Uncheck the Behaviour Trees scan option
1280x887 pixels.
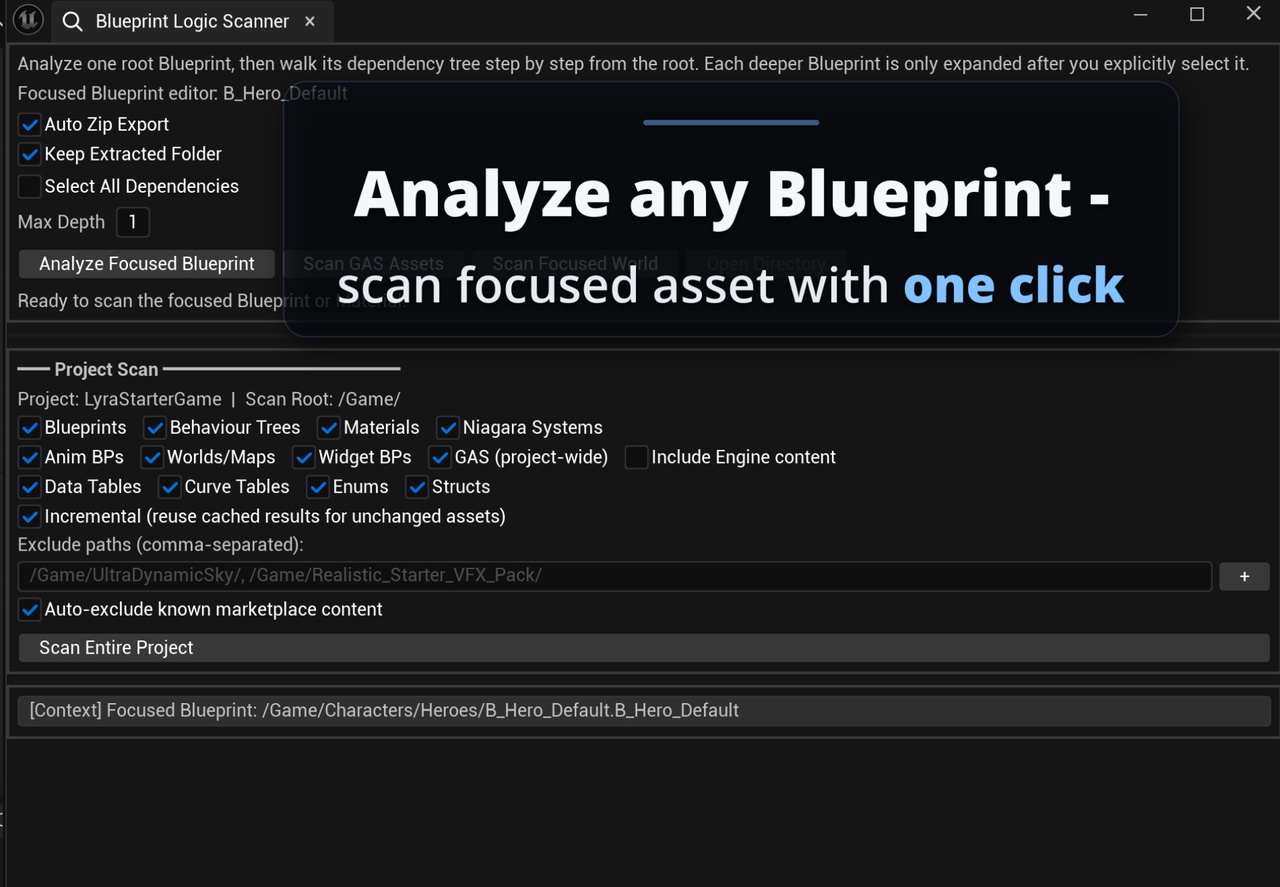tap(155, 428)
